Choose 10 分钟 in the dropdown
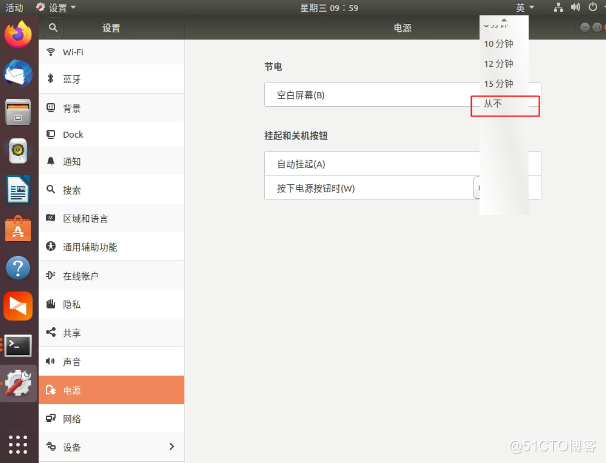The image size is (606, 463). click(504, 44)
